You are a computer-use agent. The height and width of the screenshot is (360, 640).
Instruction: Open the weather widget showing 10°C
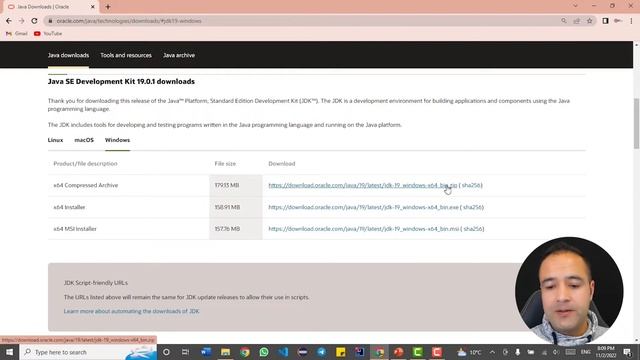click(469, 352)
